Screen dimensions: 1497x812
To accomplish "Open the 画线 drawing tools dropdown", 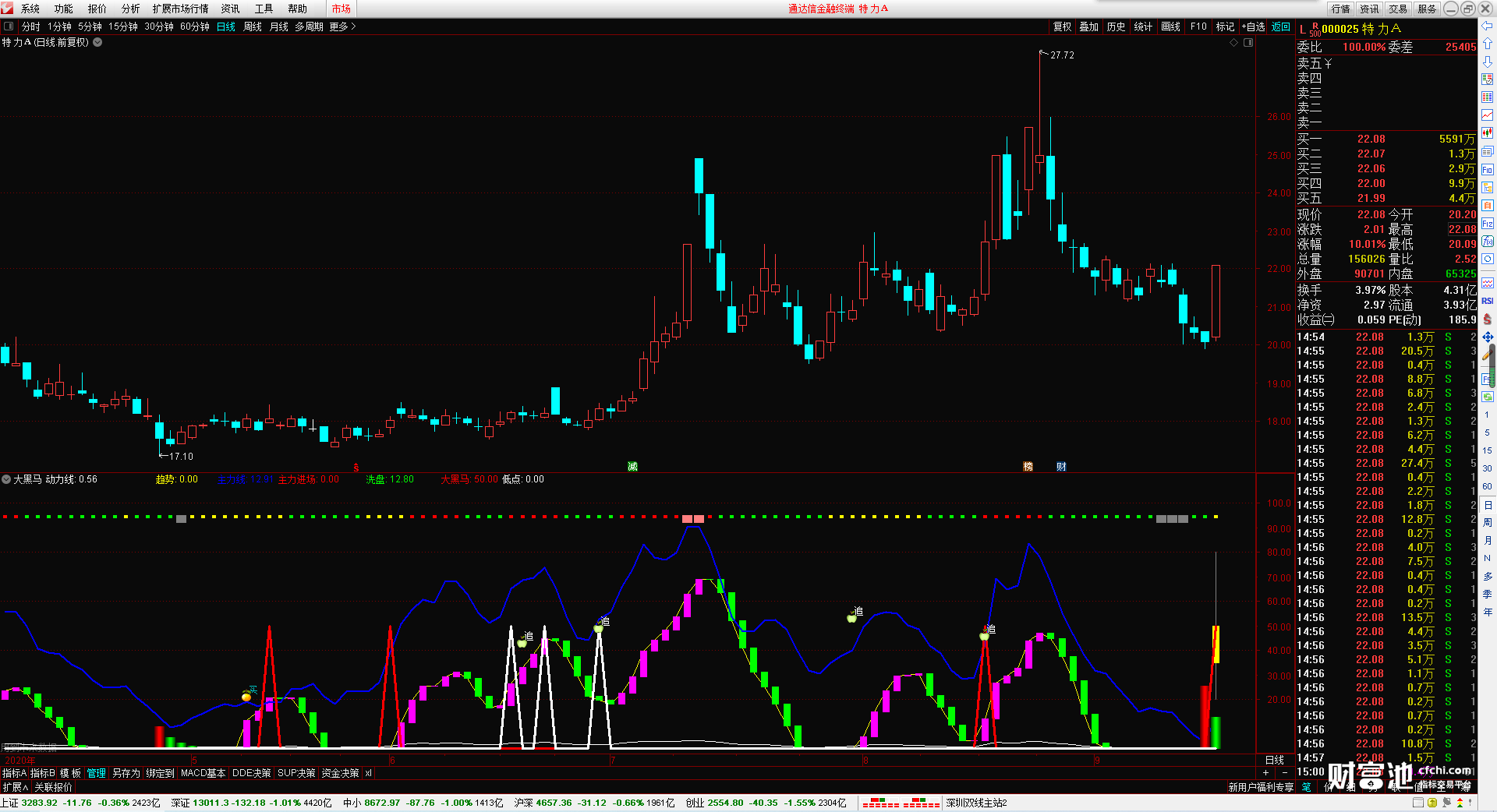I will pos(1170,26).
